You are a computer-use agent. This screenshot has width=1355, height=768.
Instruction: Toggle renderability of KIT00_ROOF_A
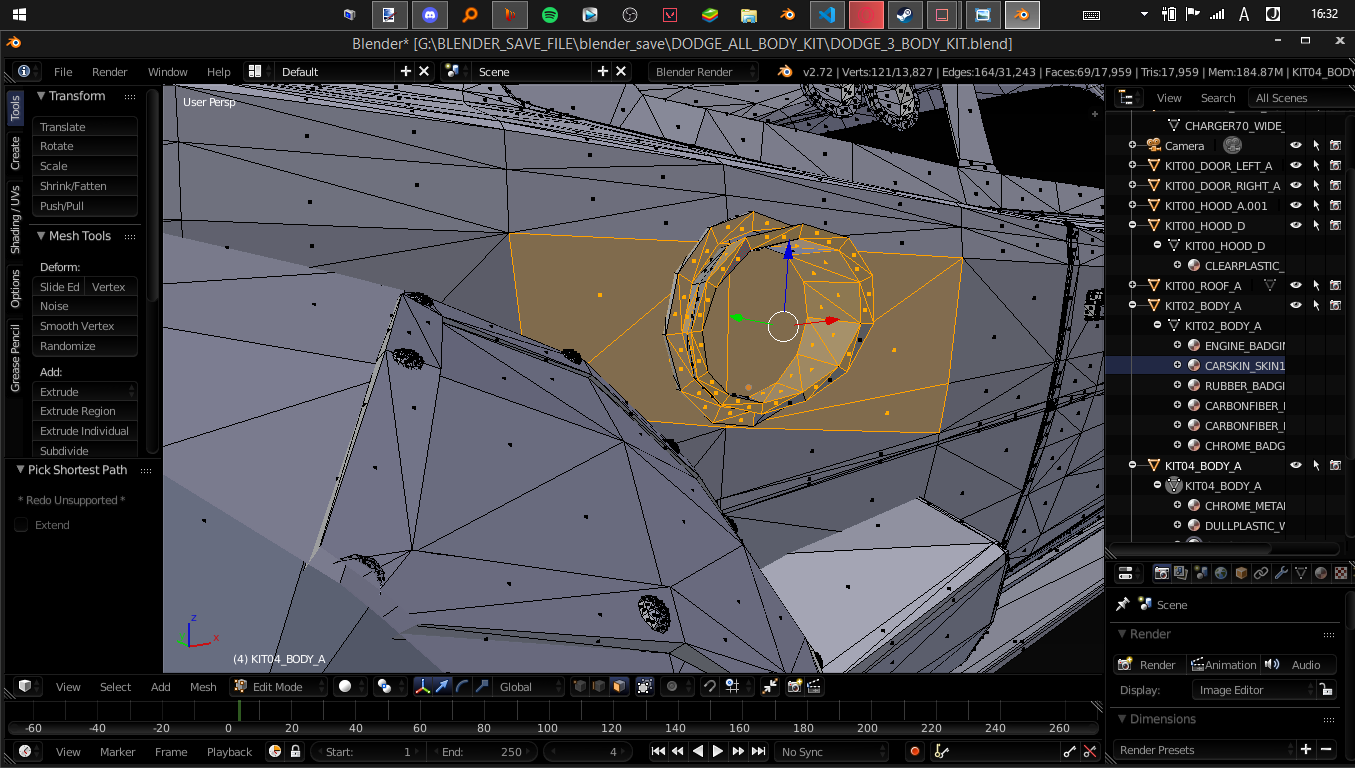point(1335,286)
